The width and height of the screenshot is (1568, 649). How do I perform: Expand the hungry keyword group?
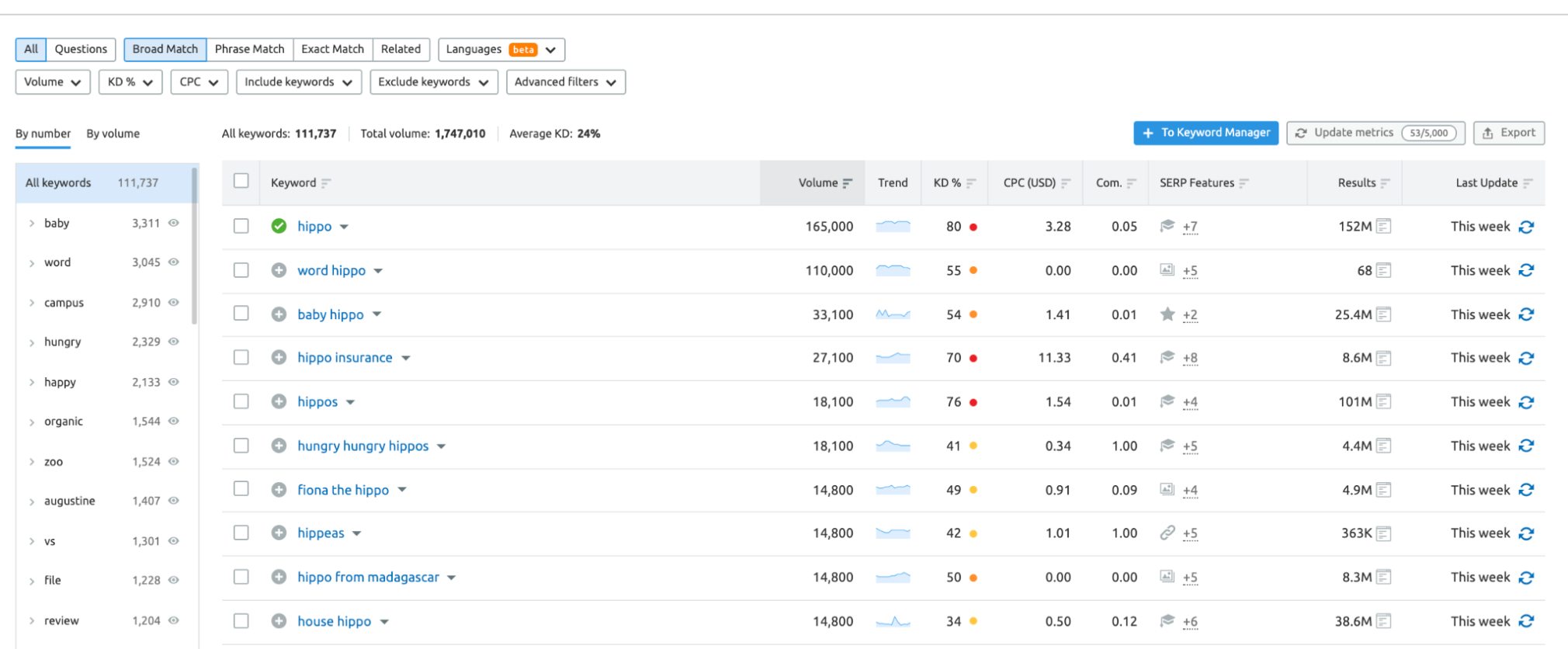coord(32,342)
